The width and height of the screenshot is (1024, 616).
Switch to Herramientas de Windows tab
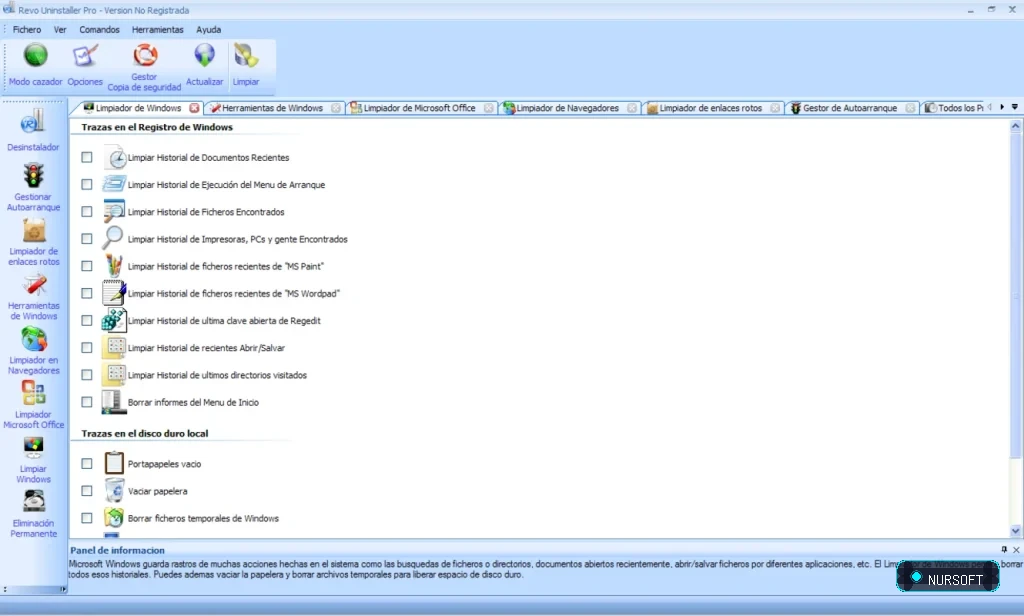[272, 108]
